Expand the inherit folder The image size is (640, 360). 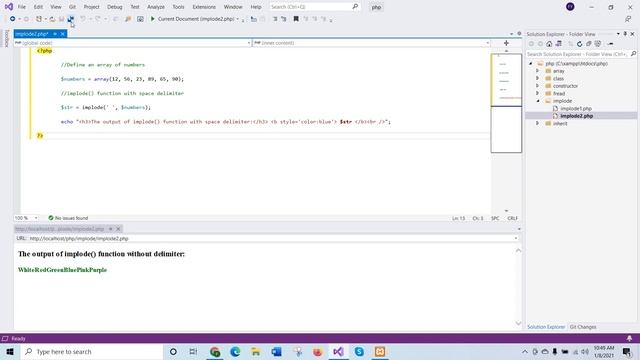(x=538, y=123)
